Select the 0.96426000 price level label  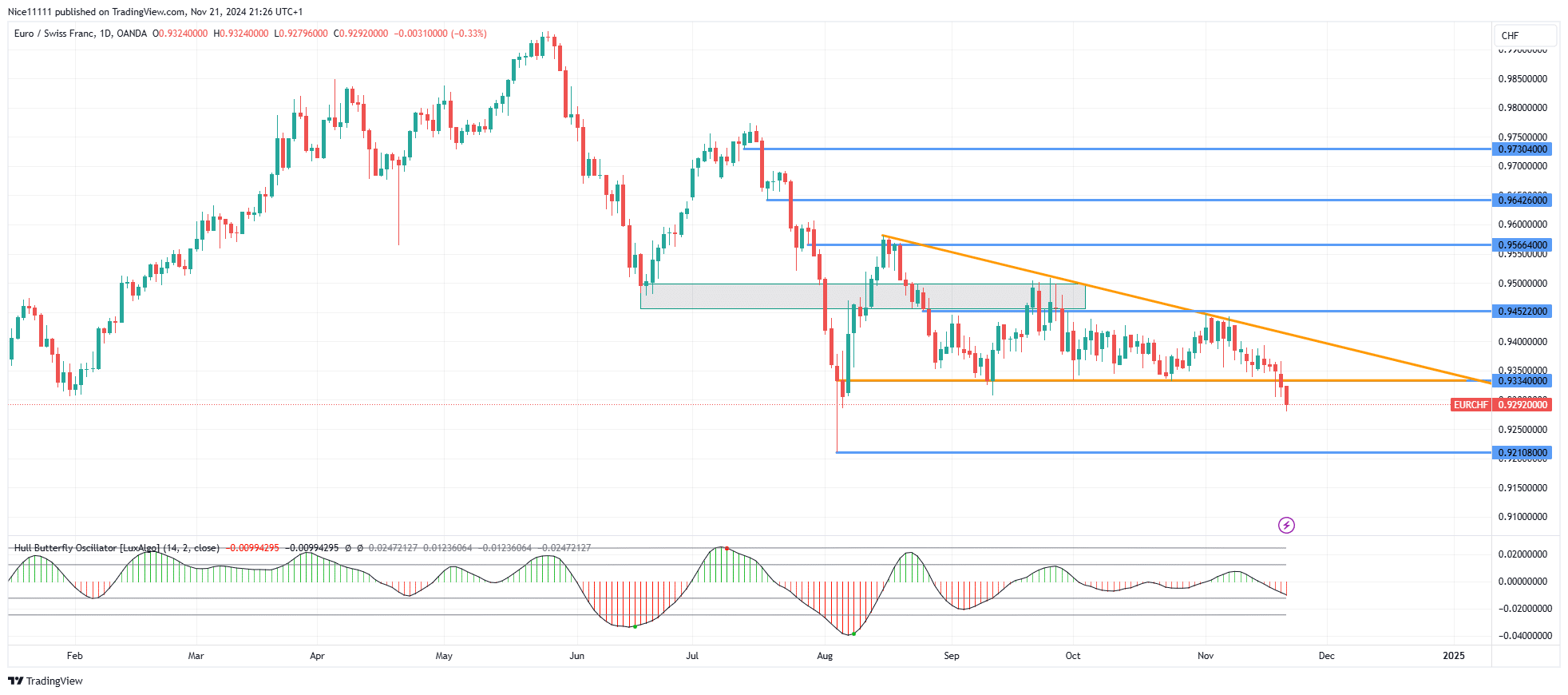click(x=1522, y=200)
